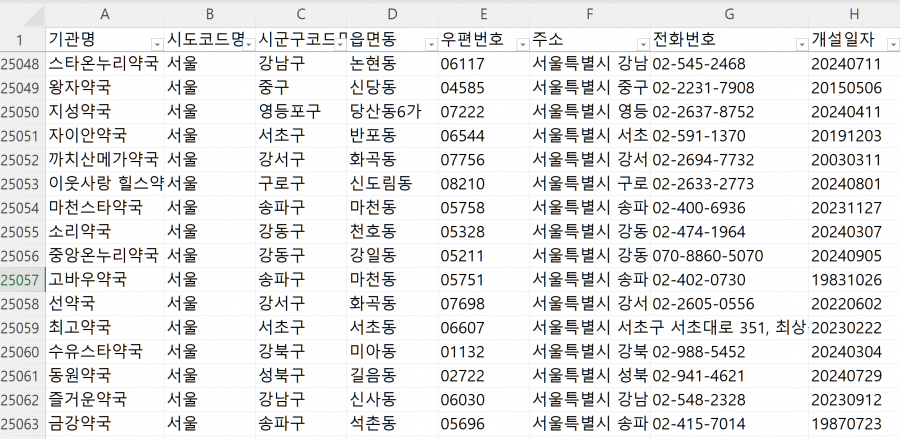900x439 pixels.
Task: Click phone number 070-8860-5070
Action: tap(730, 255)
